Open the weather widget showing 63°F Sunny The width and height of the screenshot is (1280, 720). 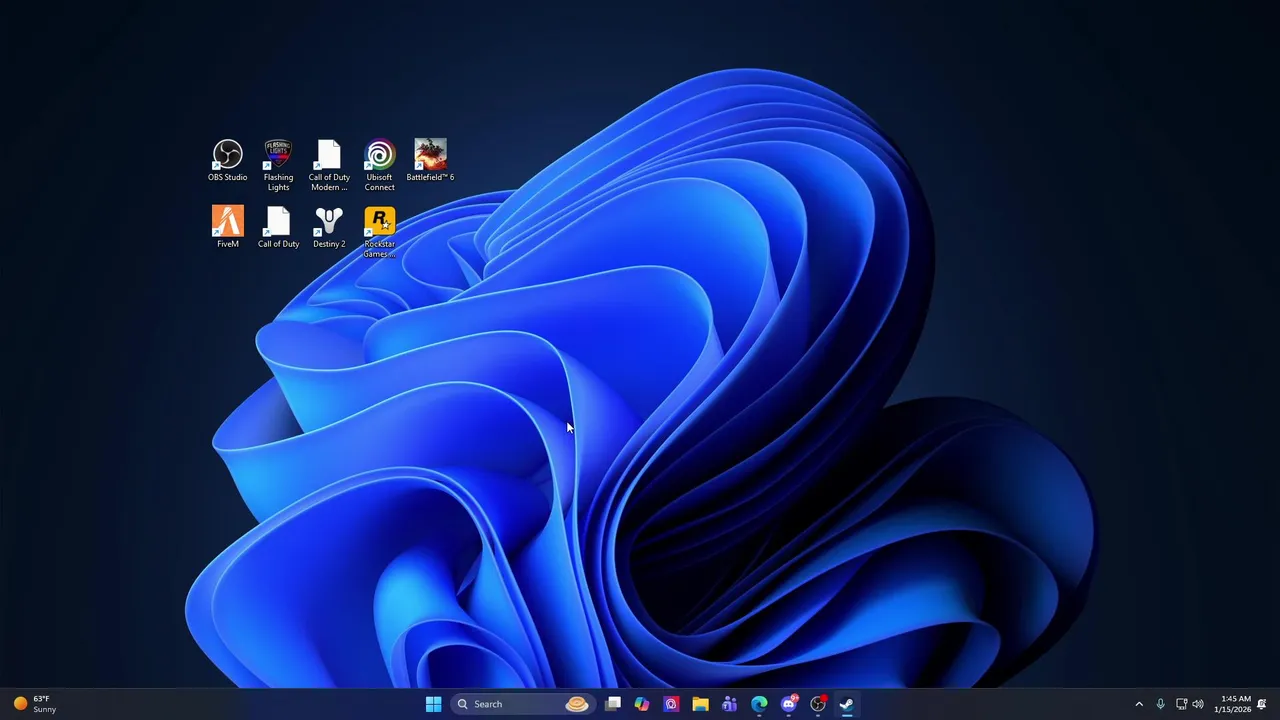click(35, 704)
